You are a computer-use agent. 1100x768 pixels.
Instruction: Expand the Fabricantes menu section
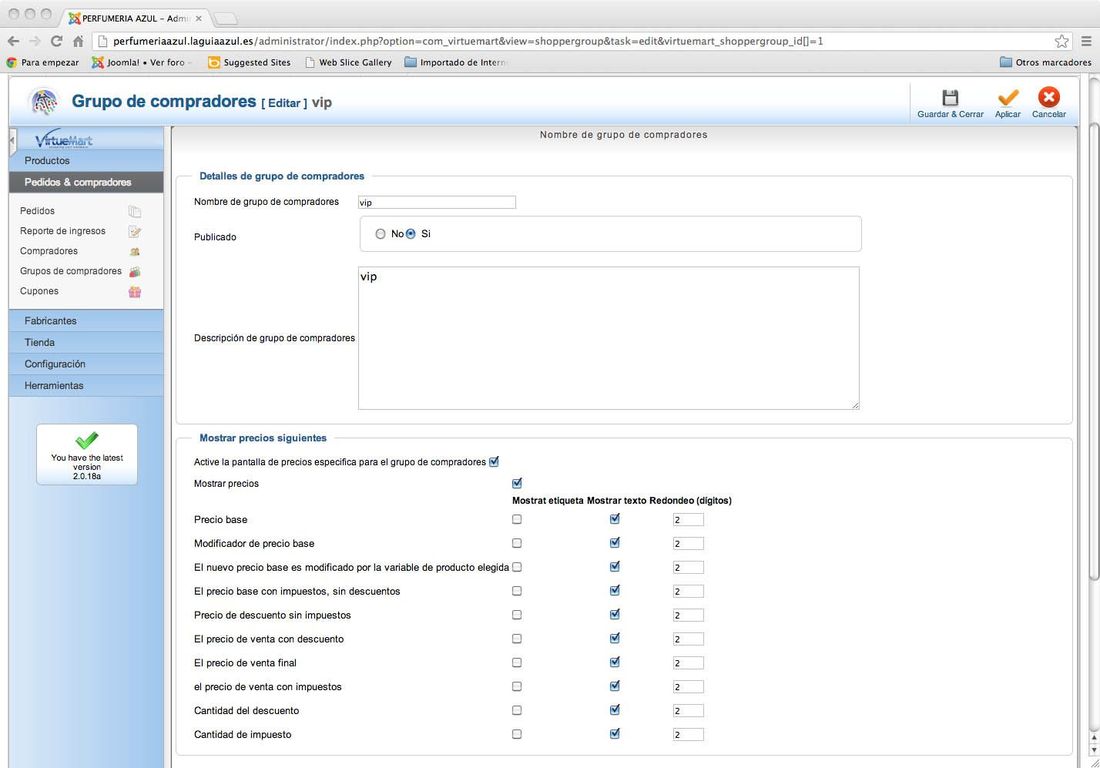(x=86, y=321)
